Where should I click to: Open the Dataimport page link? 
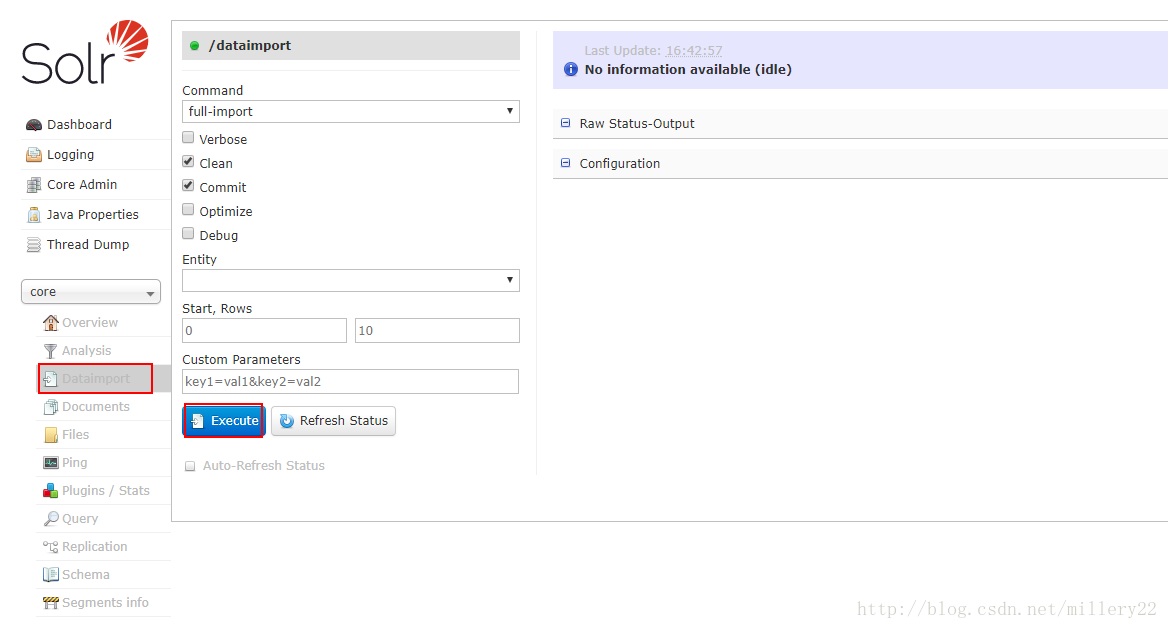pyautogui.click(x=96, y=379)
